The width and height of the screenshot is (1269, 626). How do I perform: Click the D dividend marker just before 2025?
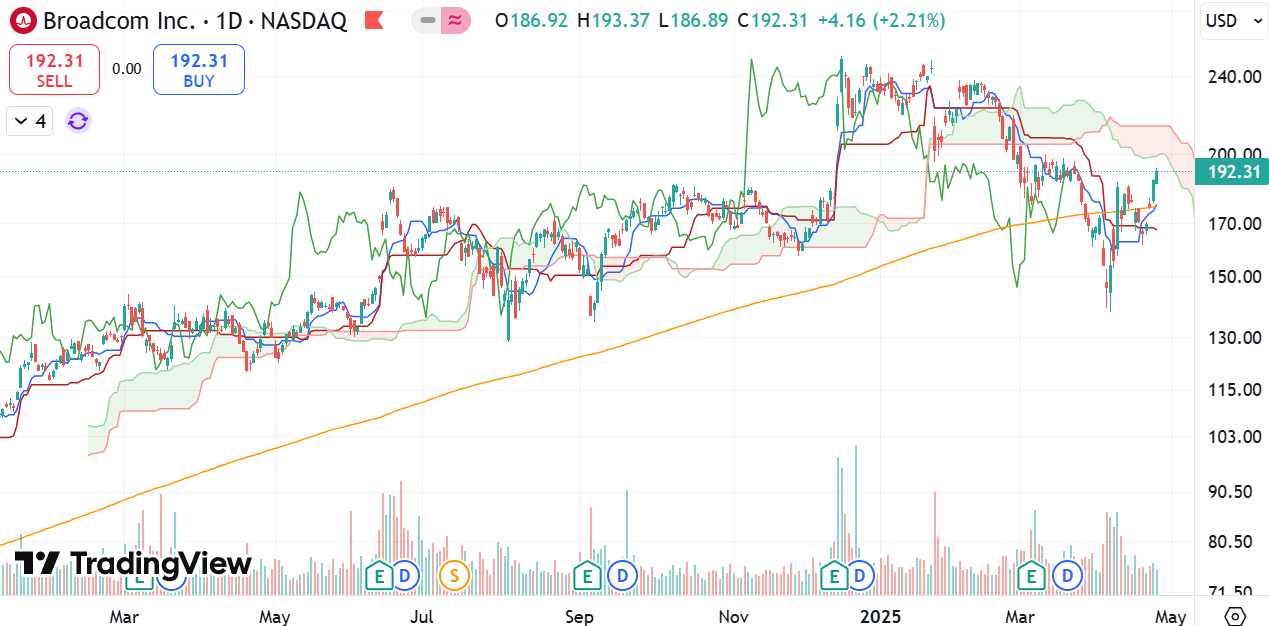860,576
